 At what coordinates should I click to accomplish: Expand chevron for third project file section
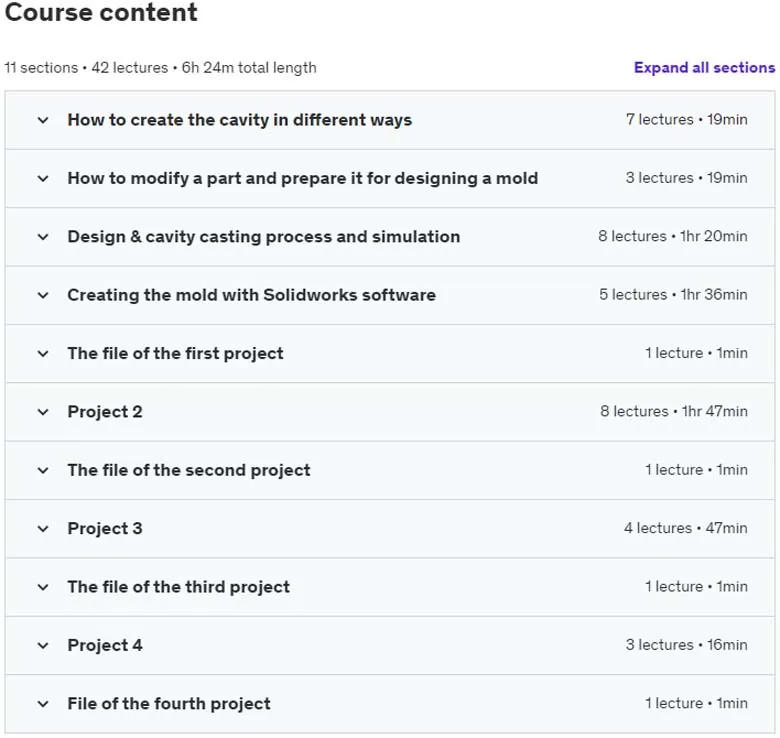tap(43, 587)
